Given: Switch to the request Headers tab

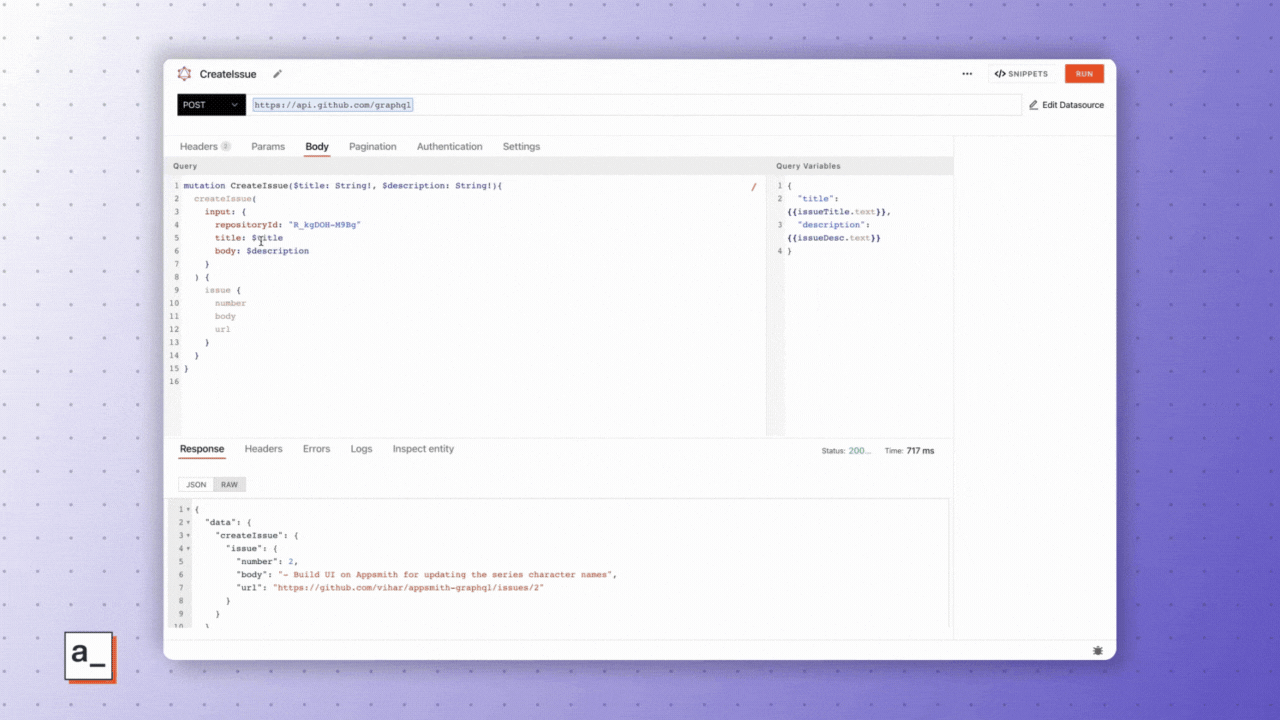Looking at the screenshot, I should [x=205, y=147].
